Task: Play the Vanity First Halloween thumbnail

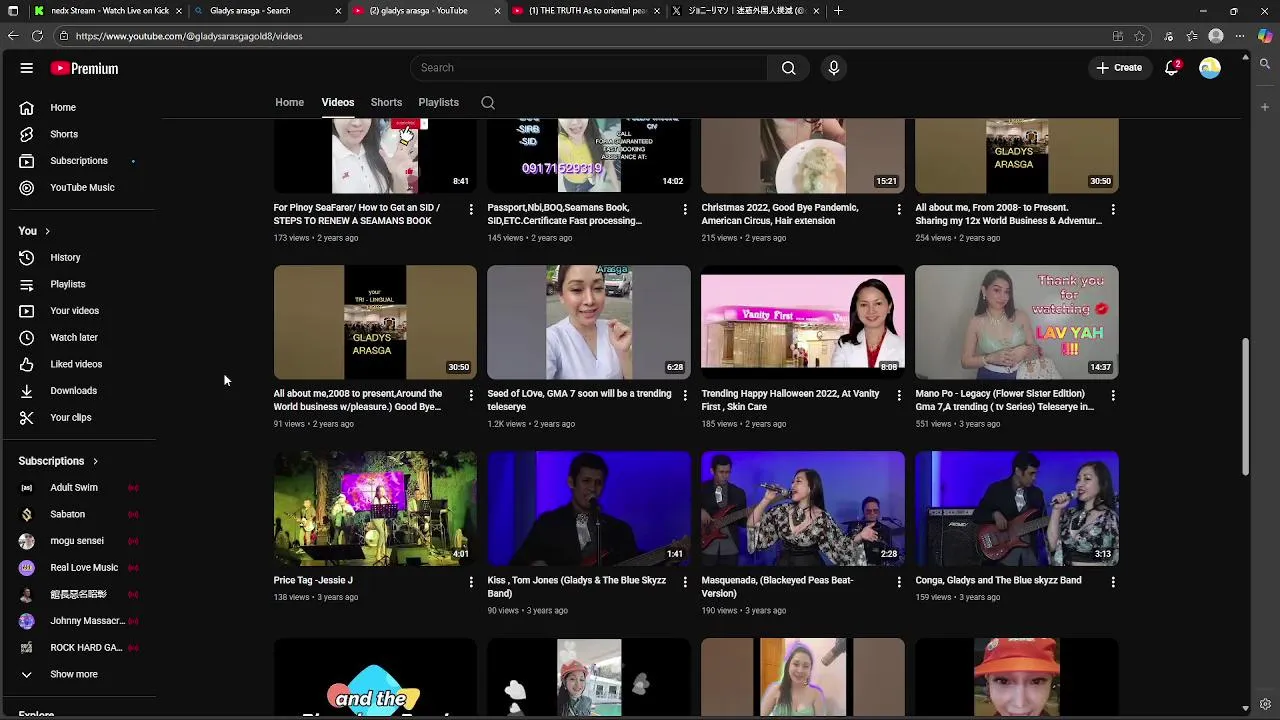Action: coord(803,322)
